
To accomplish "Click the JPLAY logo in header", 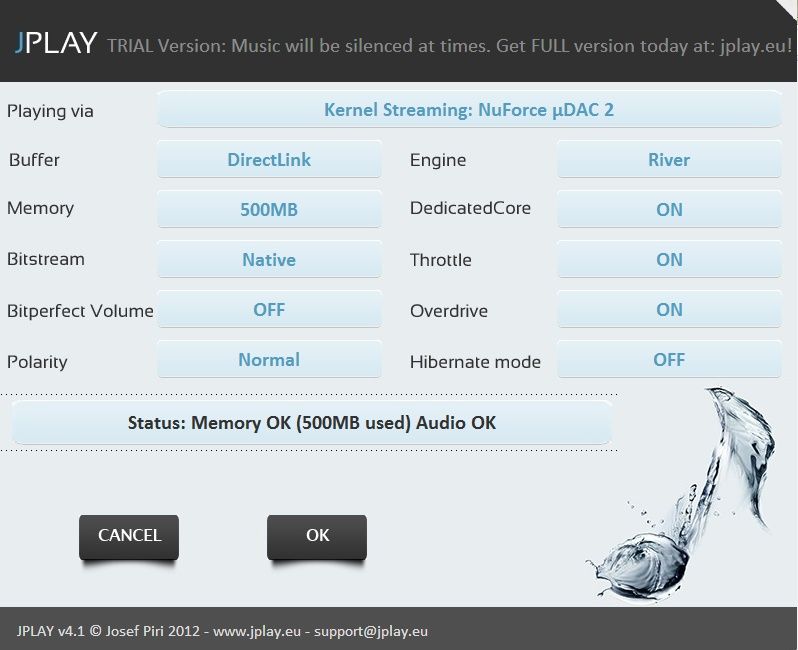I will (x=56, y=43).
